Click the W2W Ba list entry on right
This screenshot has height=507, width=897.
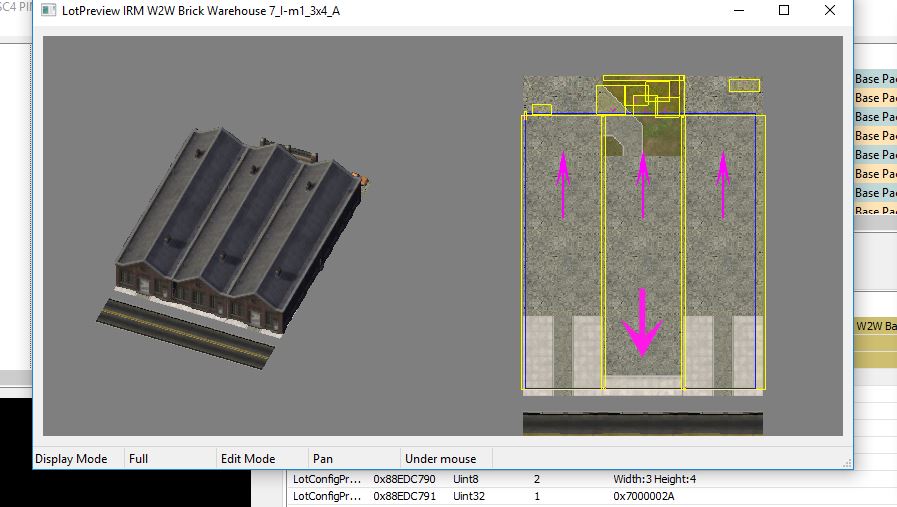(x=875, y=326)
